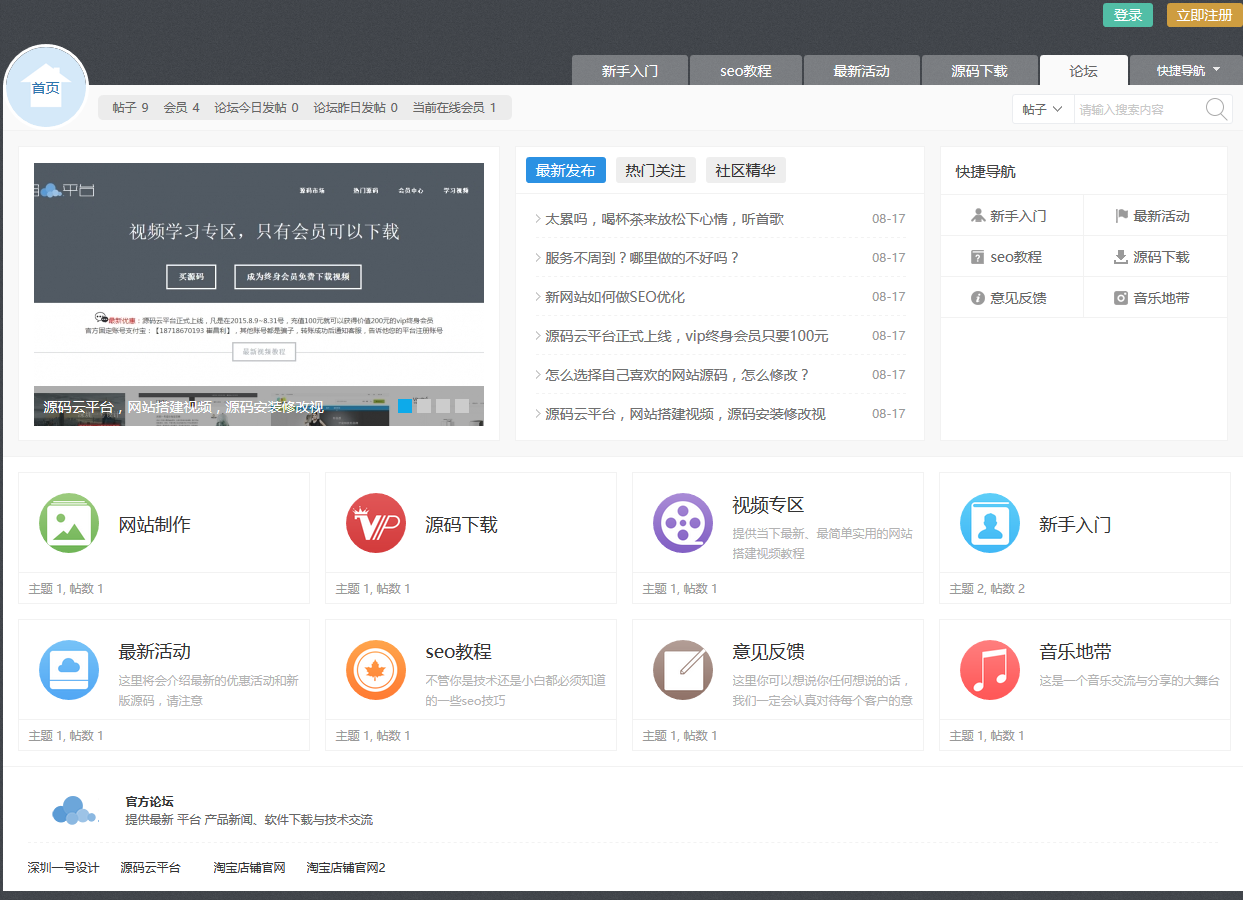Image resolution: width=1243 pixels, height=900 pixels.
Task: Click the 首页 home house icon
Action: click(x=46, y=87)
